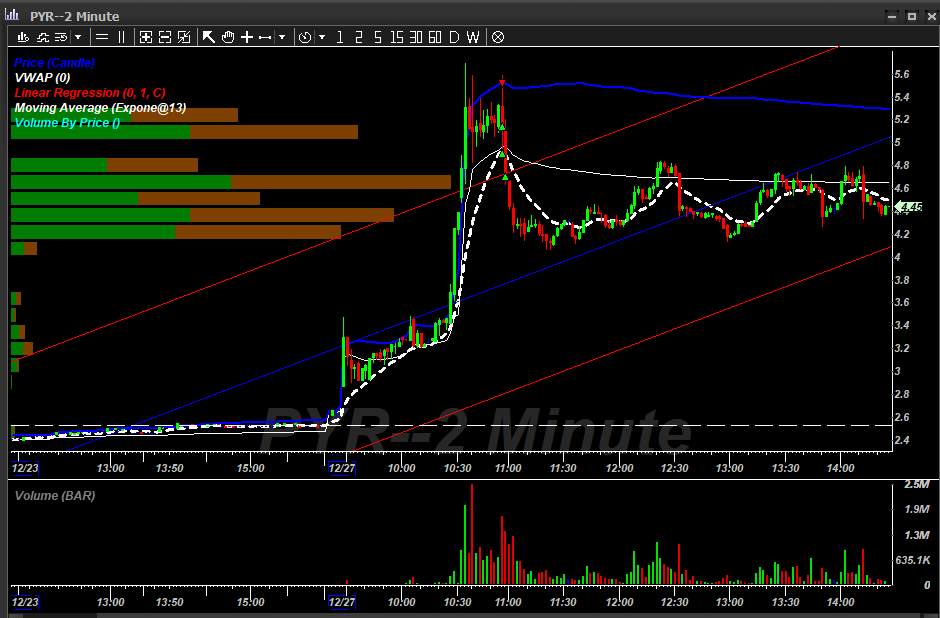
Task: Activate the crosshair plus tool
Action: pyautogui.click(x=246, y=37)
